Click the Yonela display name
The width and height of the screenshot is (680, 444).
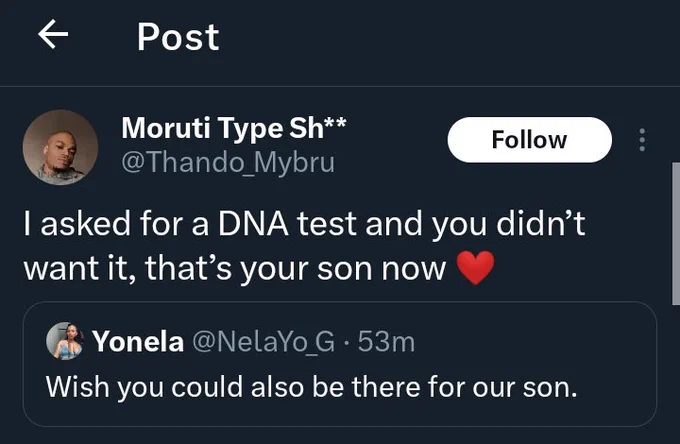coord(138,342)
